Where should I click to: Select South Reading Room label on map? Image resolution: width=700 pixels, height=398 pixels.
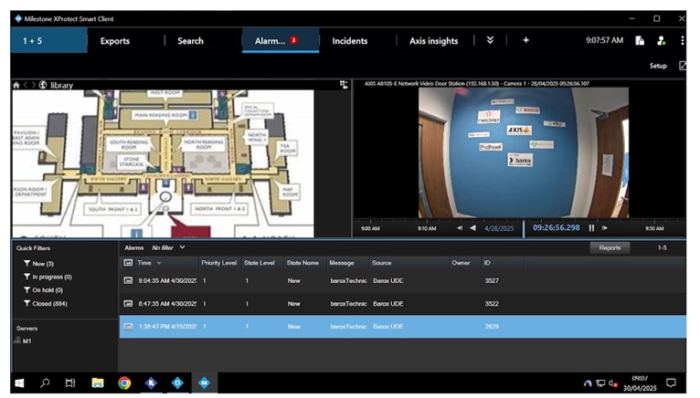click(129, 144)
